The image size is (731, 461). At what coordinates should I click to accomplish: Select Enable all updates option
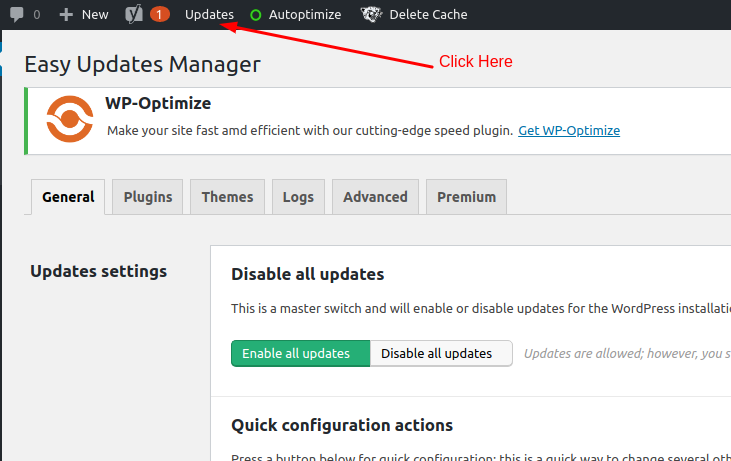pos(301,353)
